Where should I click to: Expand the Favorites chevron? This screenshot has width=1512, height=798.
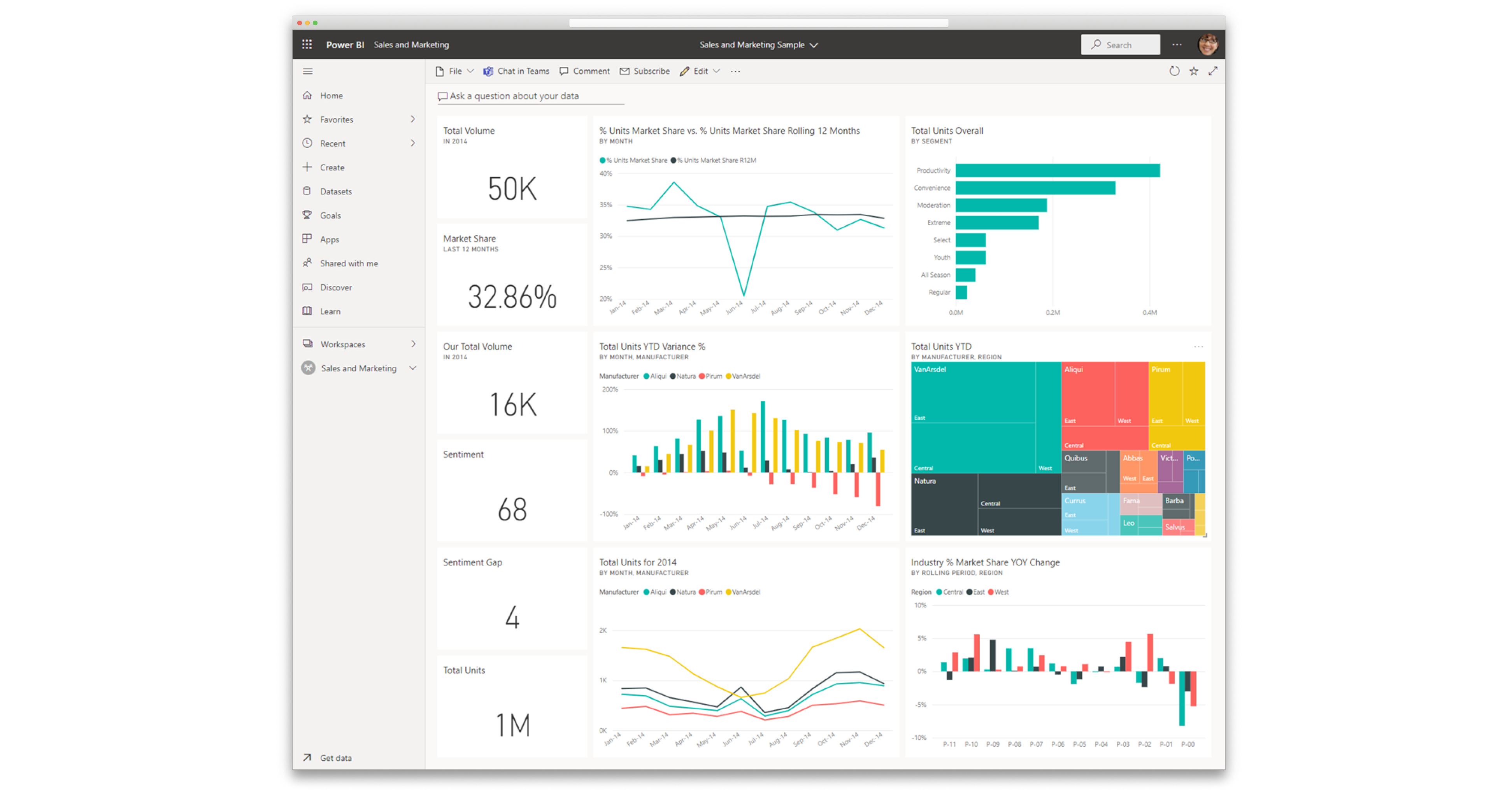click(413, 119)
